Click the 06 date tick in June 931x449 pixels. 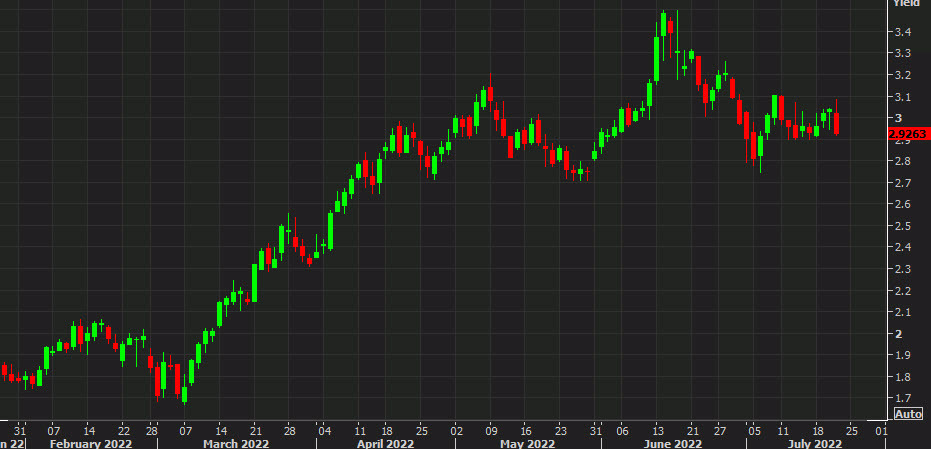(622, 431)
